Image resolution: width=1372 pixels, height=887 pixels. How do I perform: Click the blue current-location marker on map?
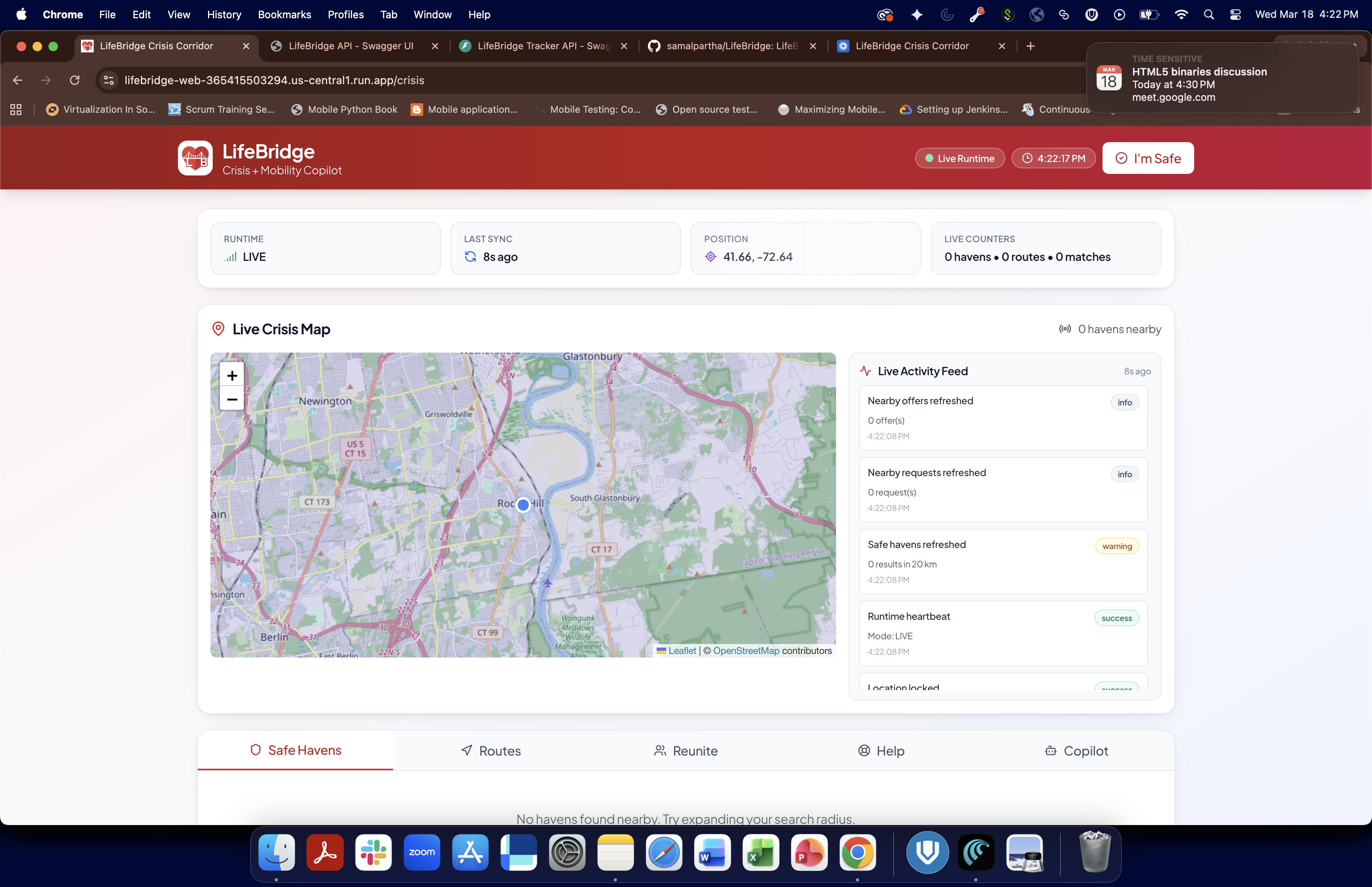(523, 505)
